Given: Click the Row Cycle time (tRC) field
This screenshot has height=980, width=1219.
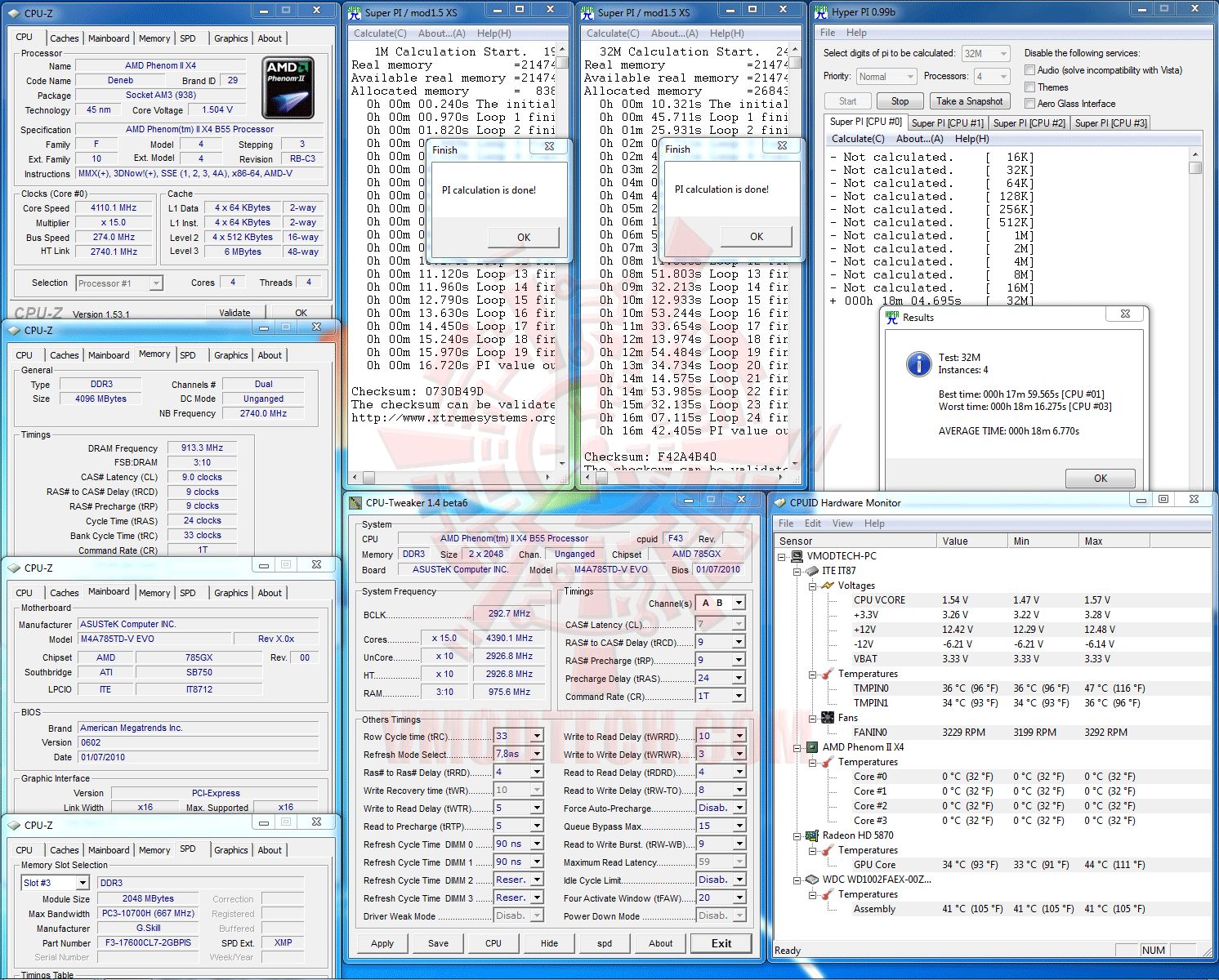Looking at the screenshot, I should pyautogui.click(x=519, y=737).
